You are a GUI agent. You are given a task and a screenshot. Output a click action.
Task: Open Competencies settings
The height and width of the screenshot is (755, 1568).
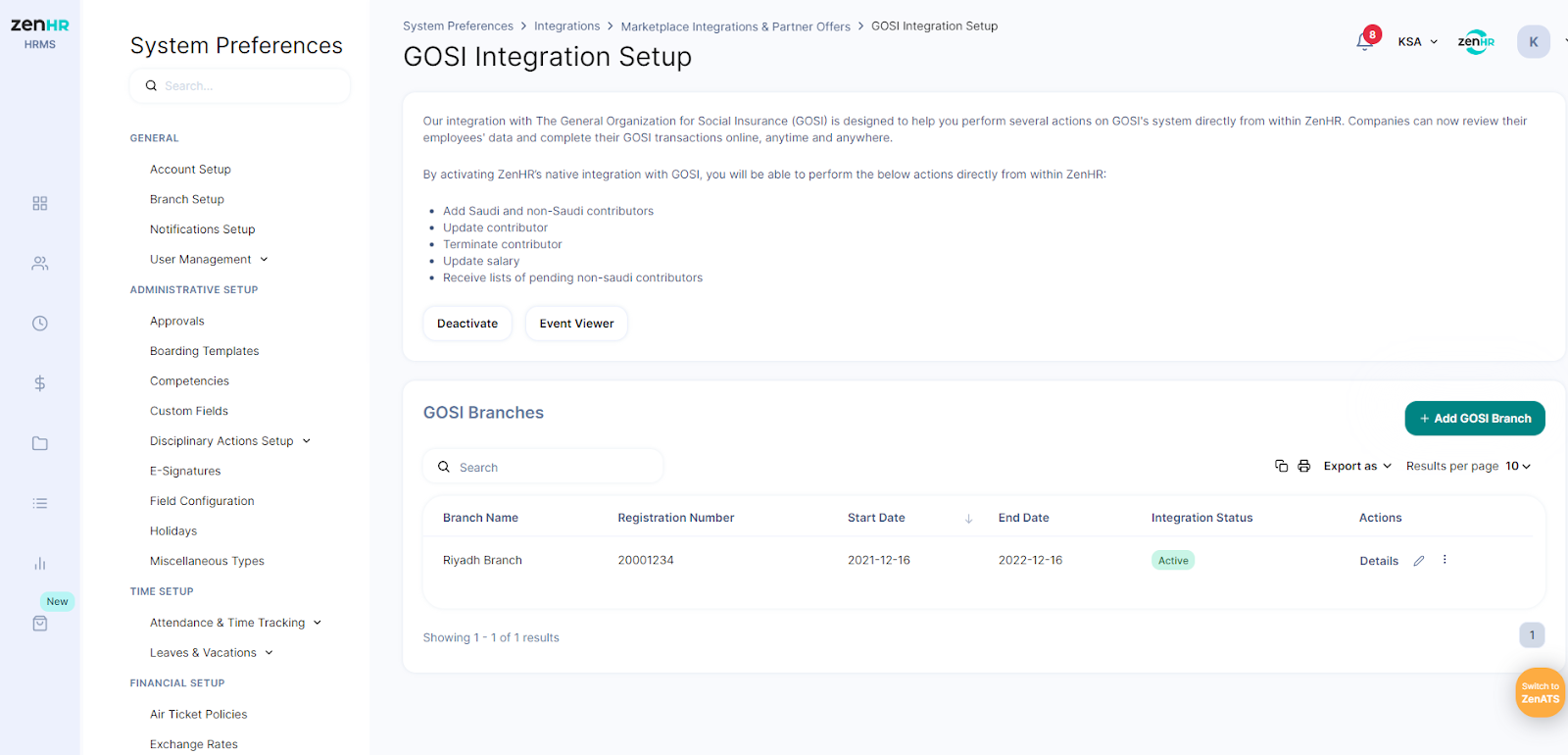click(189, 381)
